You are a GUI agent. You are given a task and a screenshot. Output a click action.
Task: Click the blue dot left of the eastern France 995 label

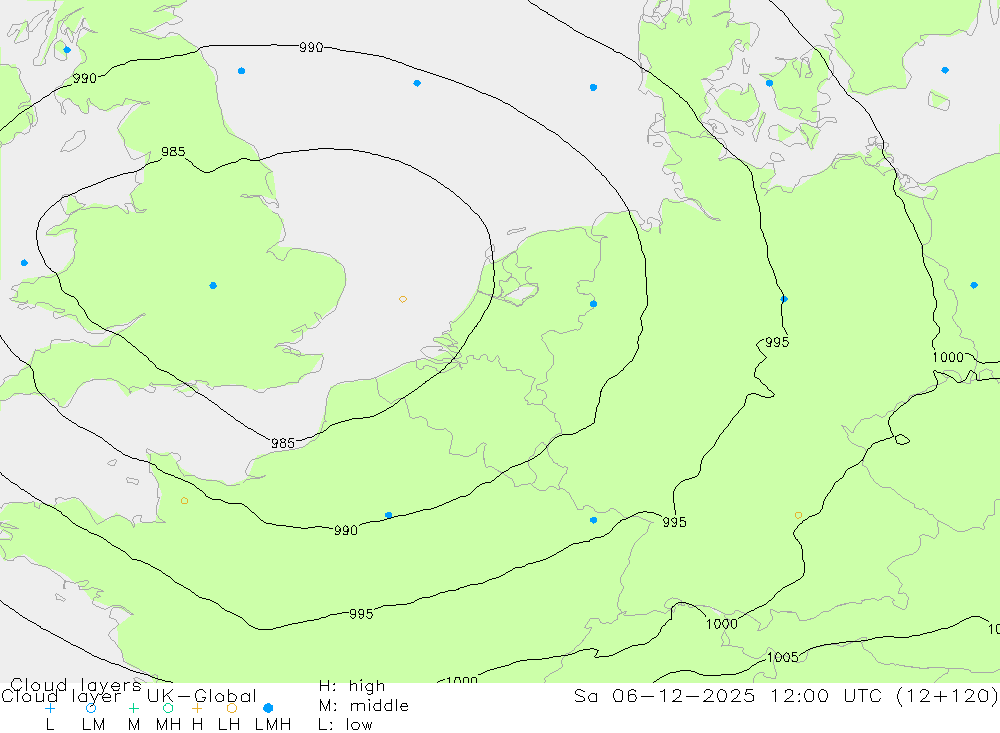594,521
